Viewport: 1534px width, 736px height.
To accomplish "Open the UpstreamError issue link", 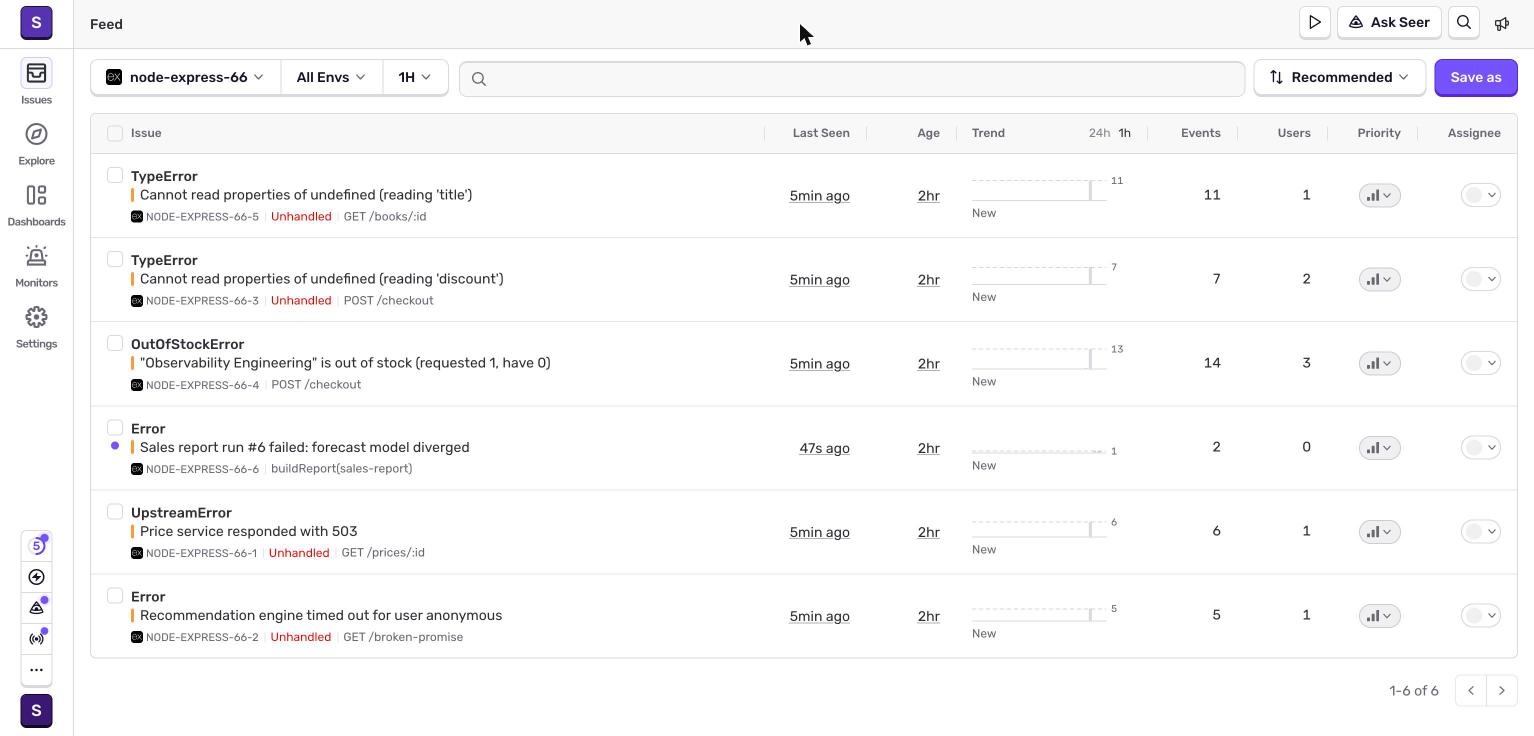I will point(181,512).
